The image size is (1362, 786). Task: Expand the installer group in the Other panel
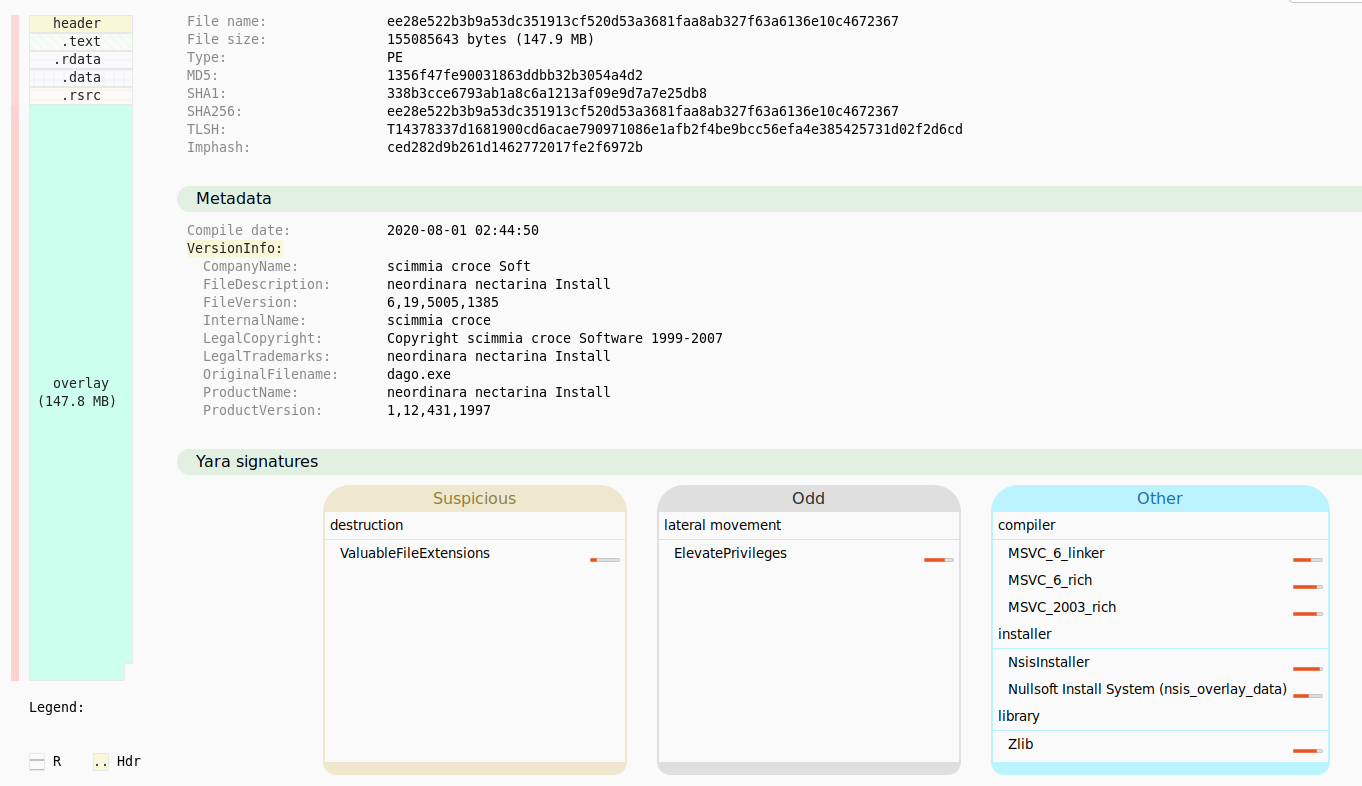coord(1024,634)
